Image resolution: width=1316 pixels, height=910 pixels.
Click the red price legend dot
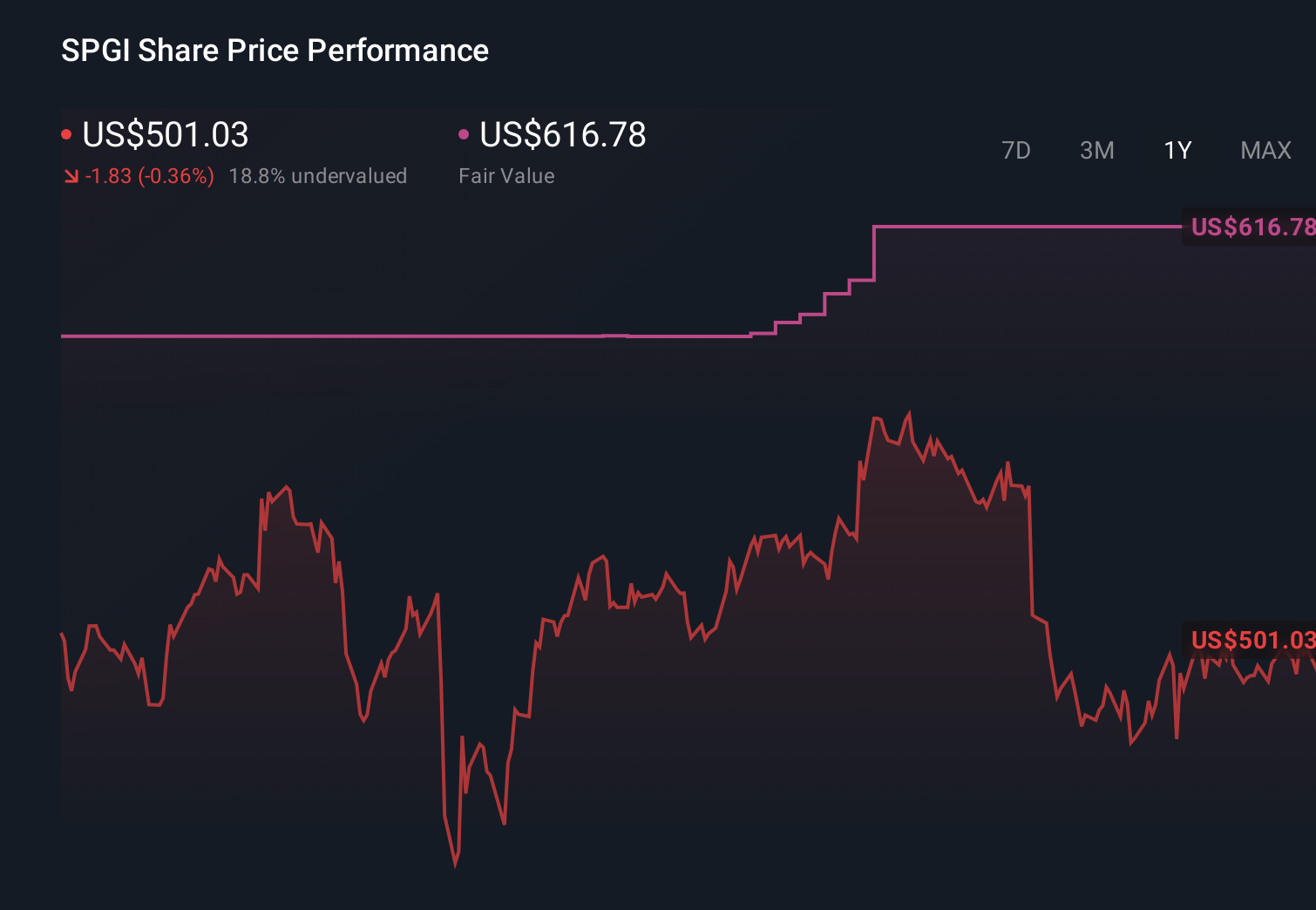click(x=66, y=133)
